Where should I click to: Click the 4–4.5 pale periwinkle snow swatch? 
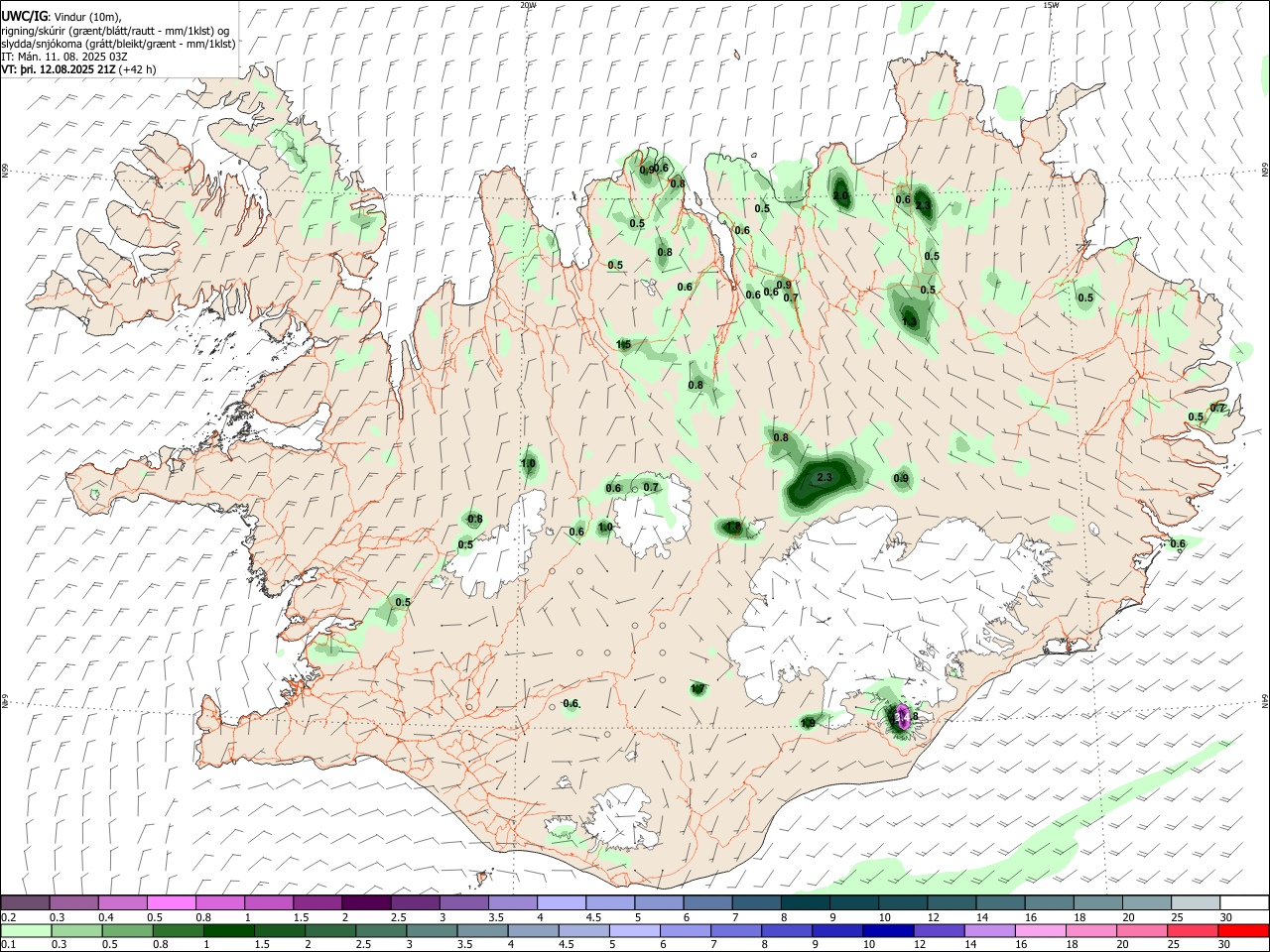(562, 902)
